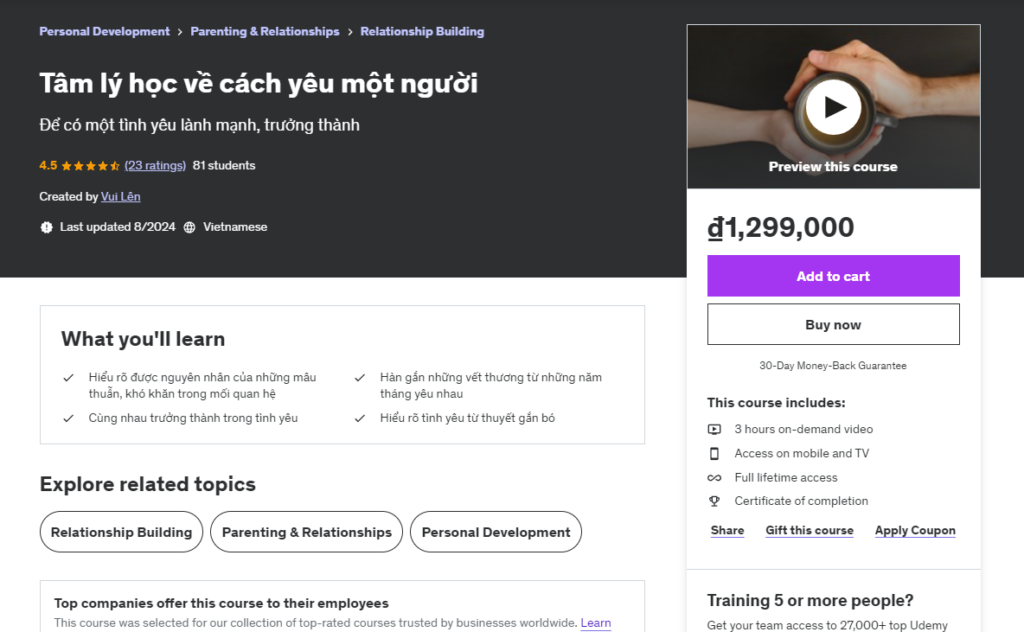Select the Relationship Building topic pill

point(121,532)
